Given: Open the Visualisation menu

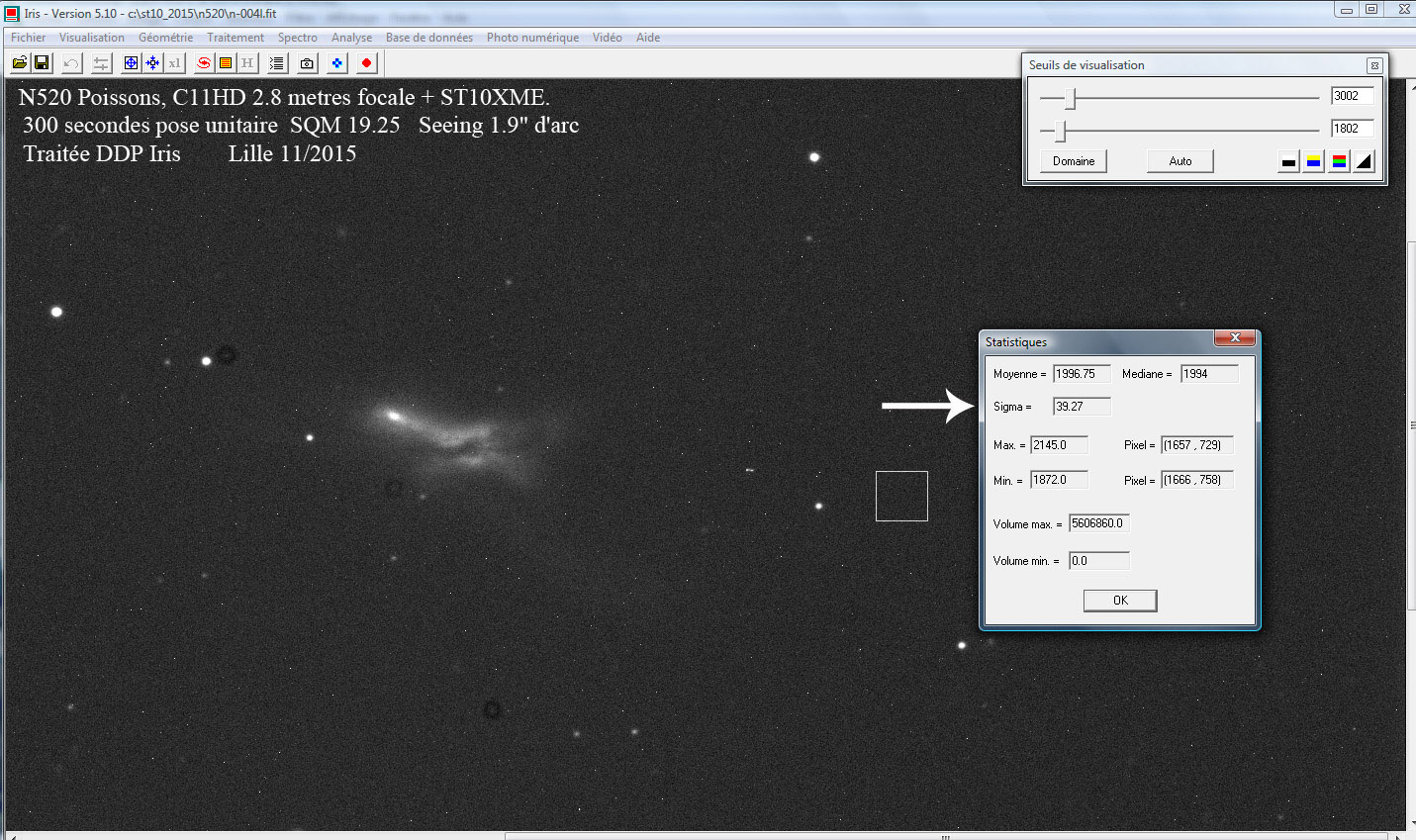Looking at the screenshot, I should (x=92, y=38).
